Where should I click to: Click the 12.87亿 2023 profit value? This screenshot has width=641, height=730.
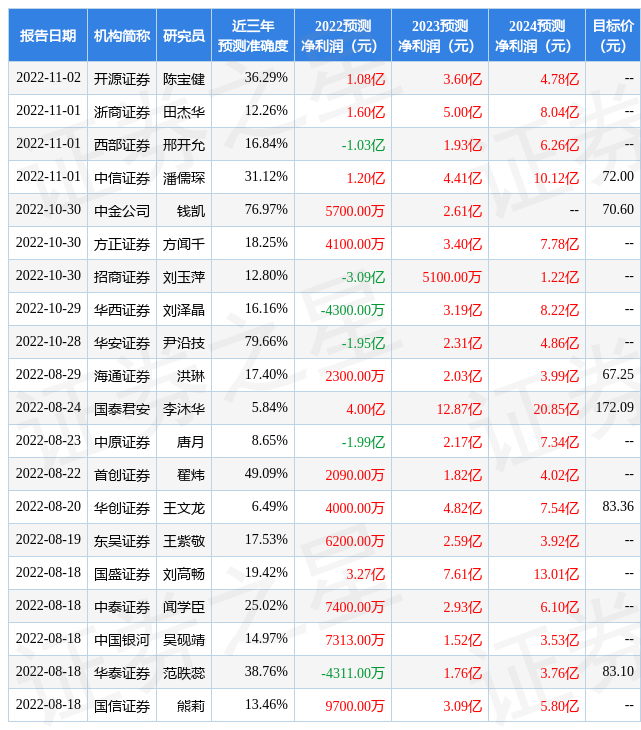(x=459, y=409)
